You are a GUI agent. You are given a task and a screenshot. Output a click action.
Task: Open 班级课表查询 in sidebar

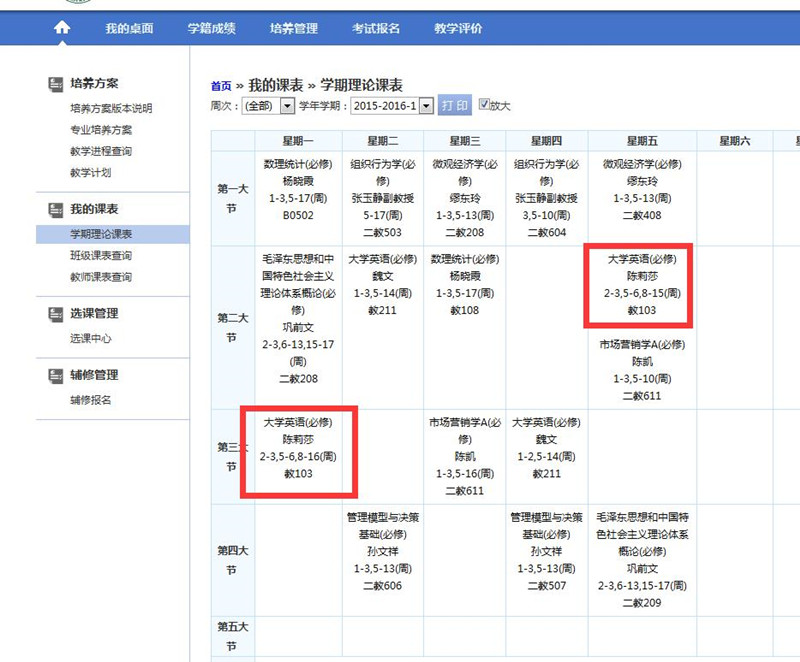pyautogui.click(x=100, y=256)
